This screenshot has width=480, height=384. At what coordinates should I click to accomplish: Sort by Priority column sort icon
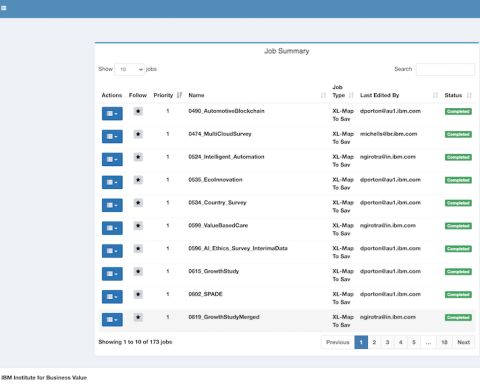[179, 95]
